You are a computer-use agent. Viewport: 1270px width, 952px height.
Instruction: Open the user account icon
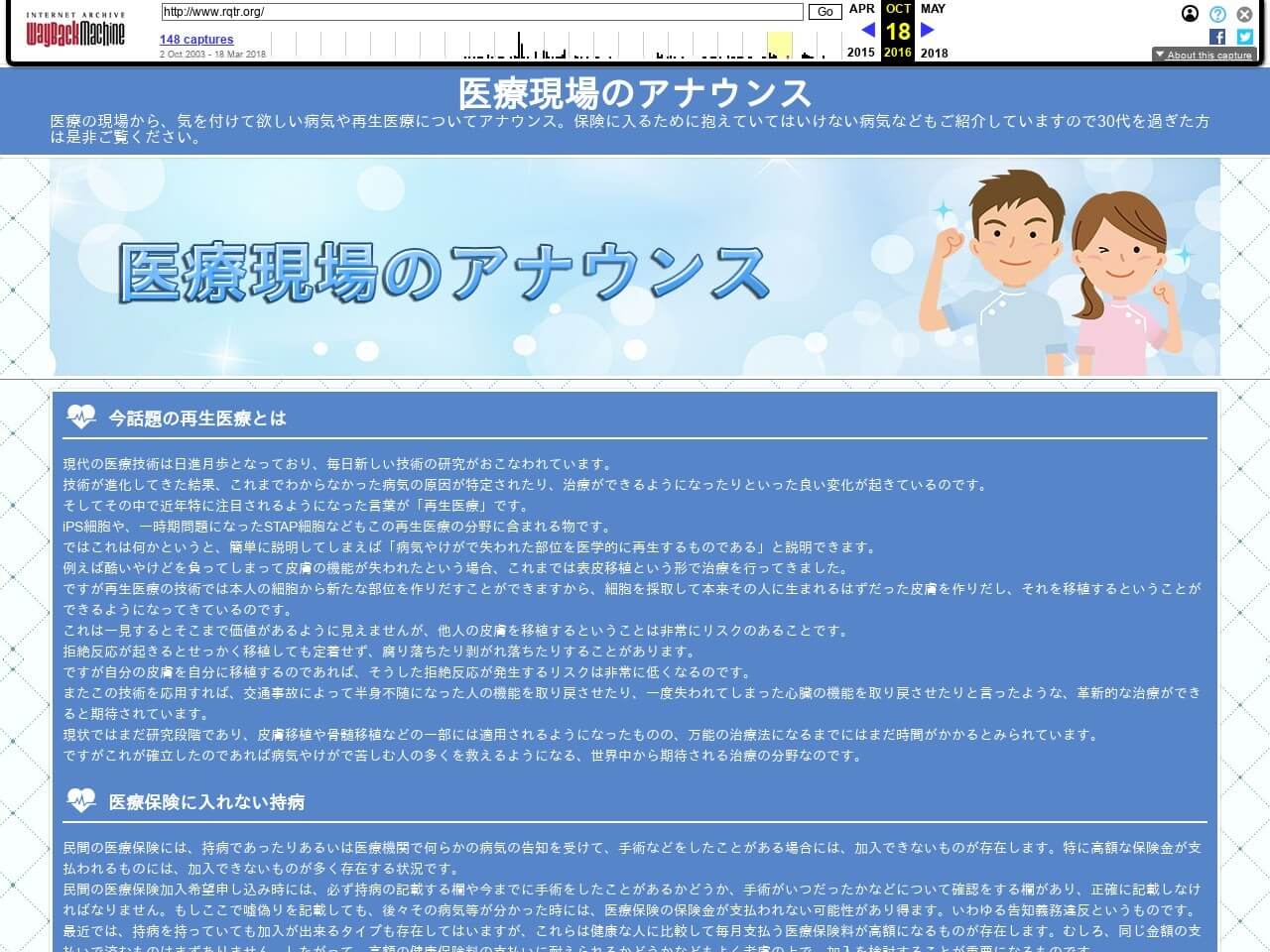(1190, 14)
